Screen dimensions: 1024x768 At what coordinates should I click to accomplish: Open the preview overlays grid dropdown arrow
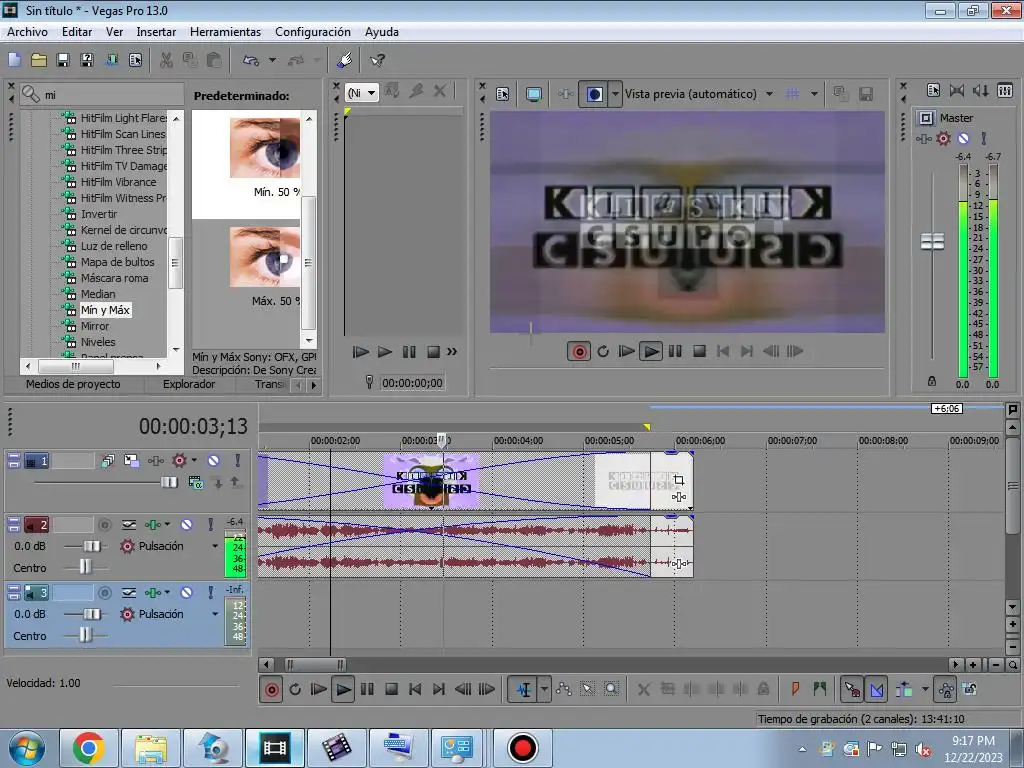point(814,94)
